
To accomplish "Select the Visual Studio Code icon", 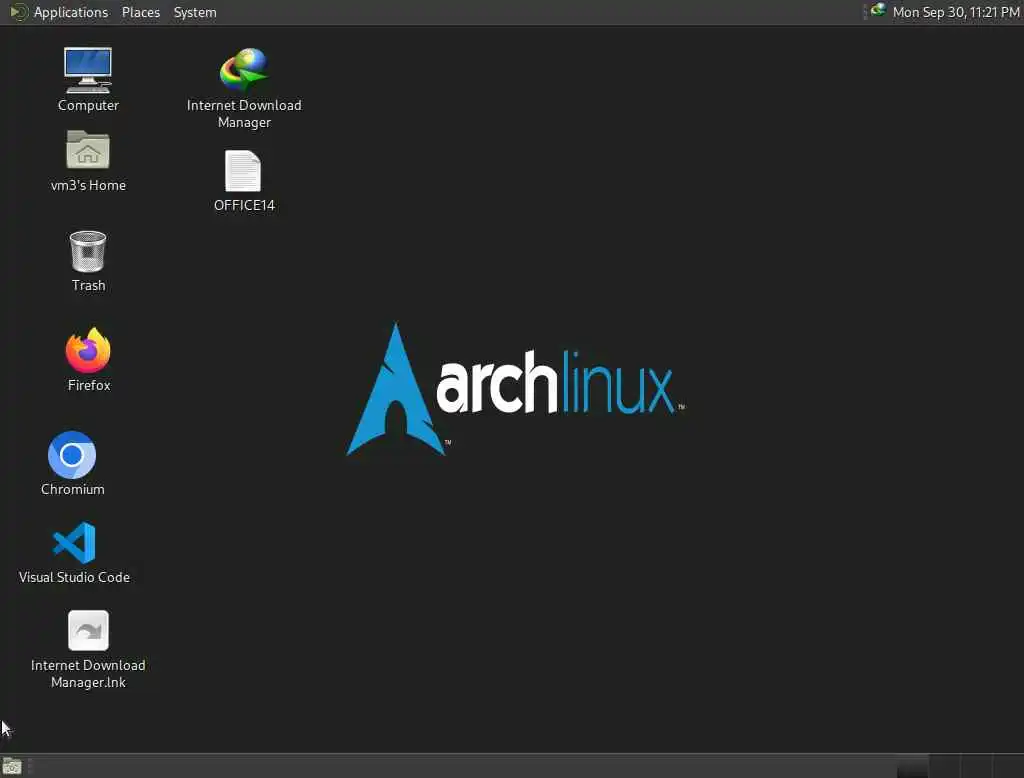I will coord(74,542).
